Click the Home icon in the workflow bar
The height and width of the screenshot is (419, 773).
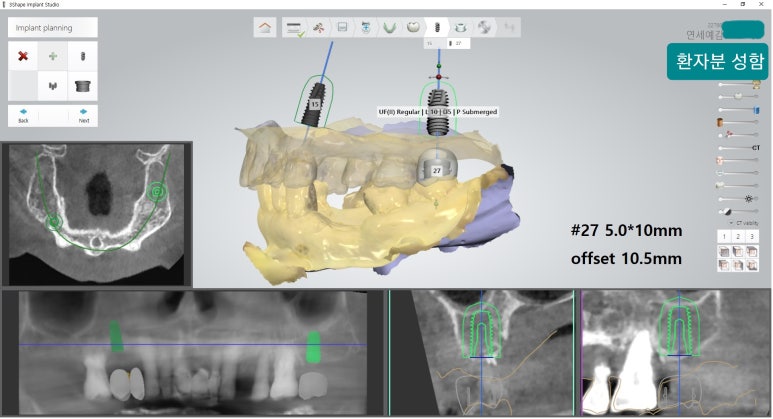264,28
